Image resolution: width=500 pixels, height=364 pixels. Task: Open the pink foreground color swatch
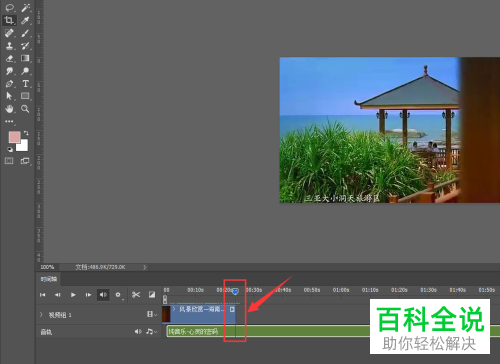coord(14,137)
